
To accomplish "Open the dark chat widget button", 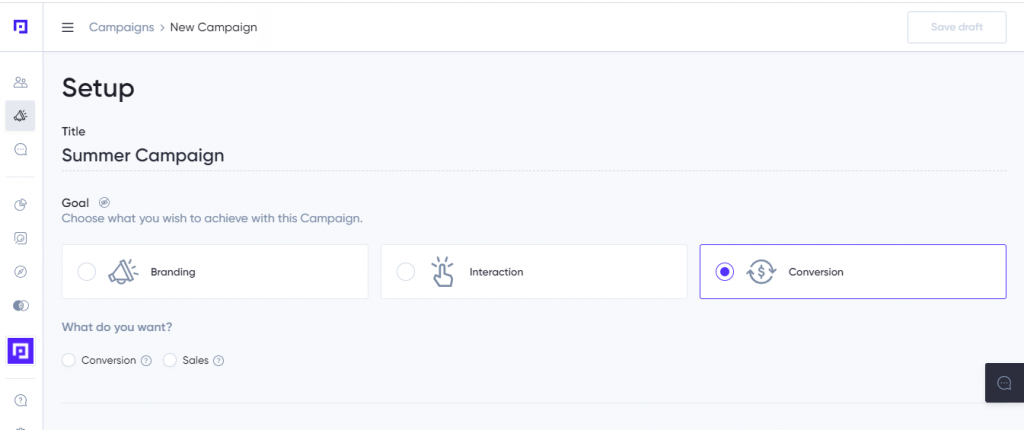I will [1004, 383].
